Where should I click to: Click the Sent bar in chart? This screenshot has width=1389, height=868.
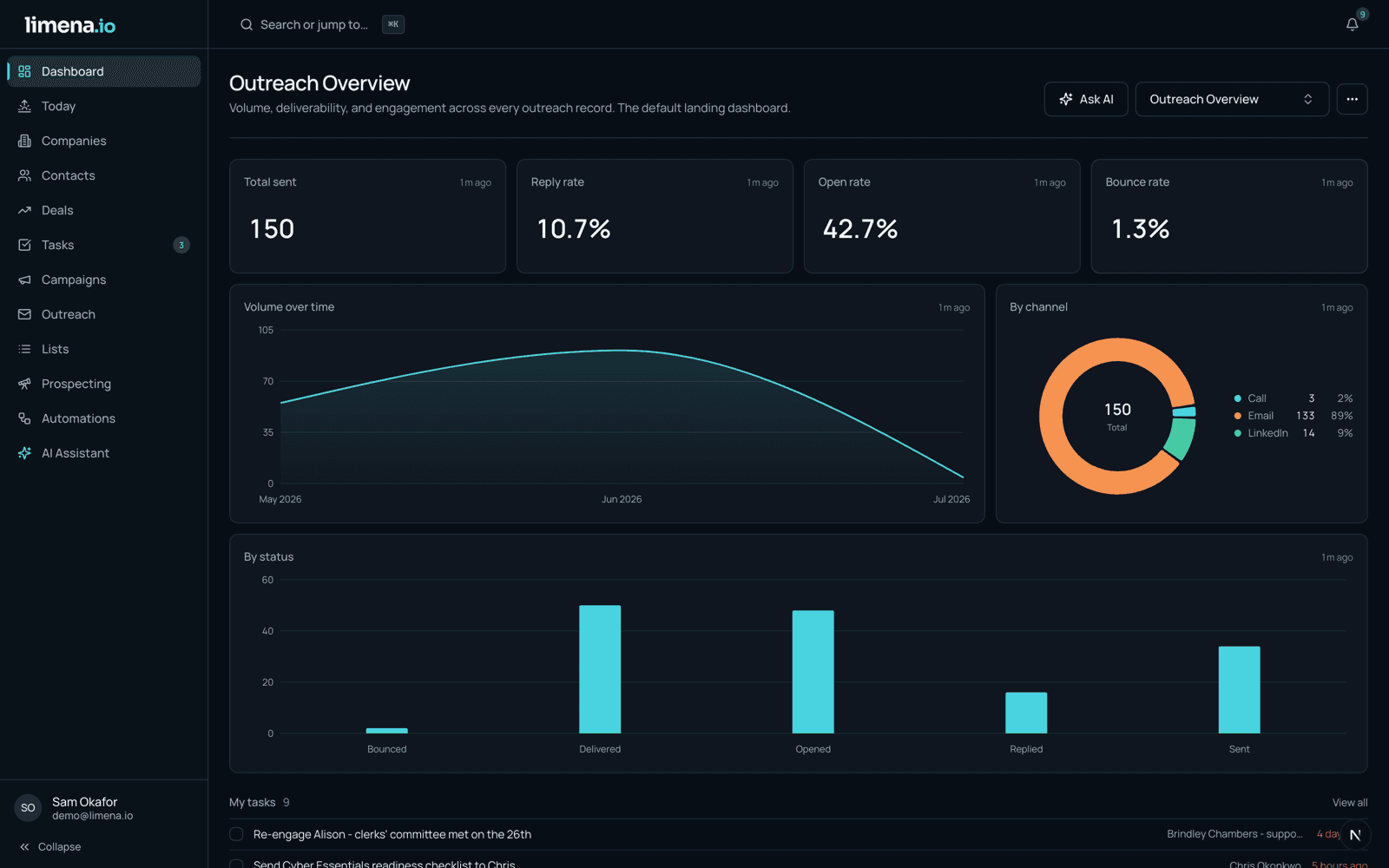click(x=1239, y=690)
